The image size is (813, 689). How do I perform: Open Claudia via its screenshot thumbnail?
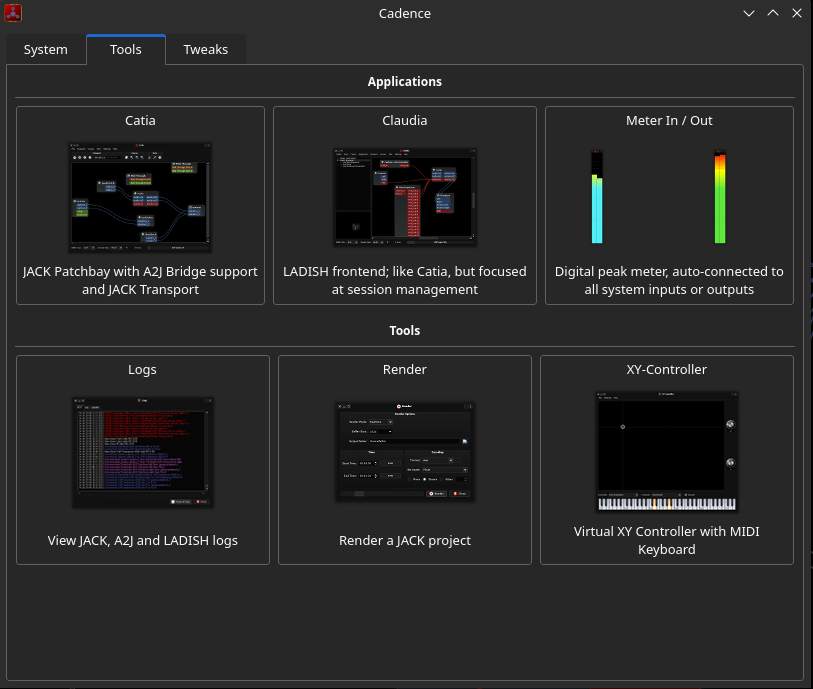pyautogui.click(x=404, y=197)
